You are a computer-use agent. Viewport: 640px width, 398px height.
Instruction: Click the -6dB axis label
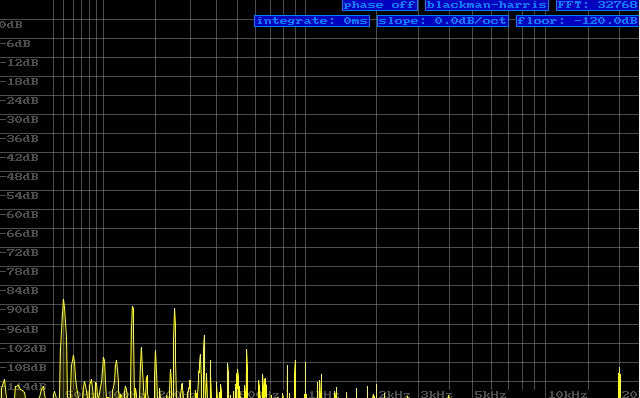point(15,44)
